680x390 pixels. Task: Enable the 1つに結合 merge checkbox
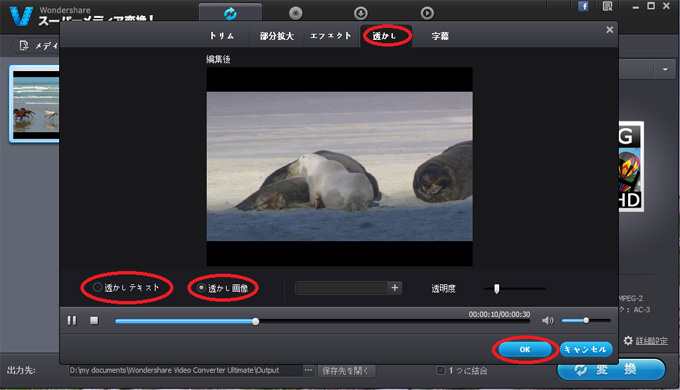pos(441,370)
